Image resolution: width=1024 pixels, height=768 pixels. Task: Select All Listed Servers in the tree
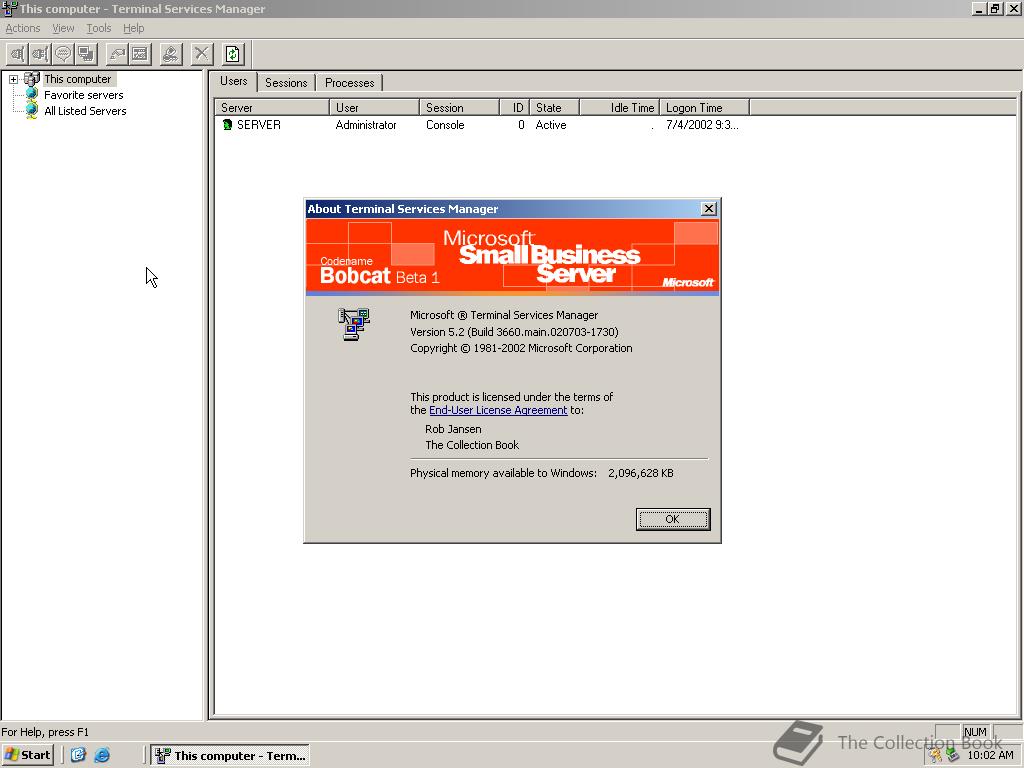click(86, 111)
